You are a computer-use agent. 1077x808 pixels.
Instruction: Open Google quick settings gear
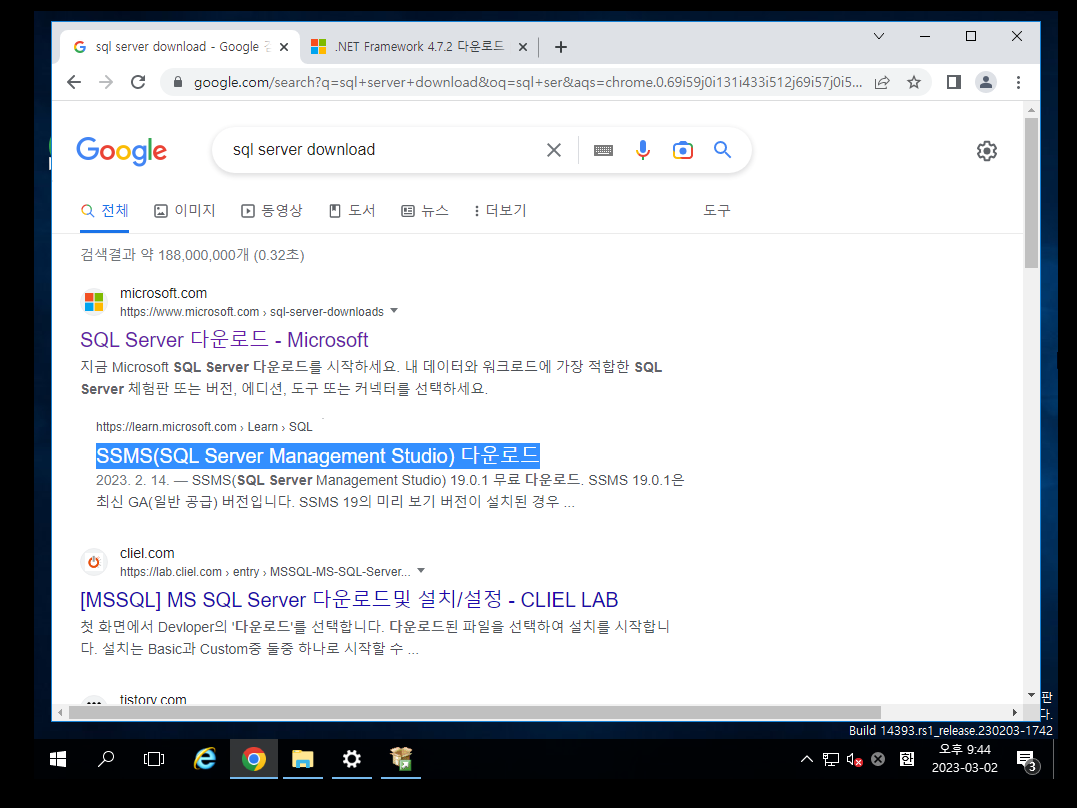coord(987,150)
